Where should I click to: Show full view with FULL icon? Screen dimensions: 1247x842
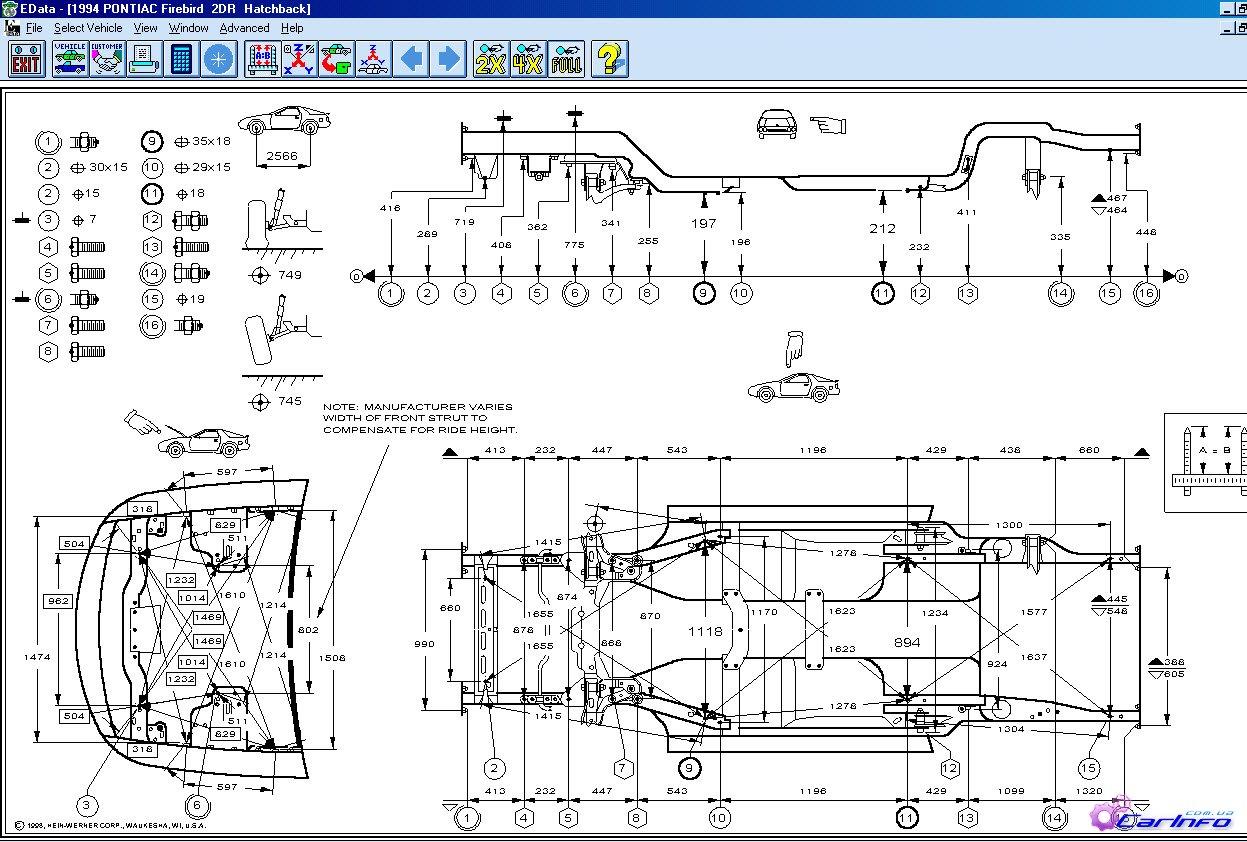pyautogui.click(x=566, y=59)
